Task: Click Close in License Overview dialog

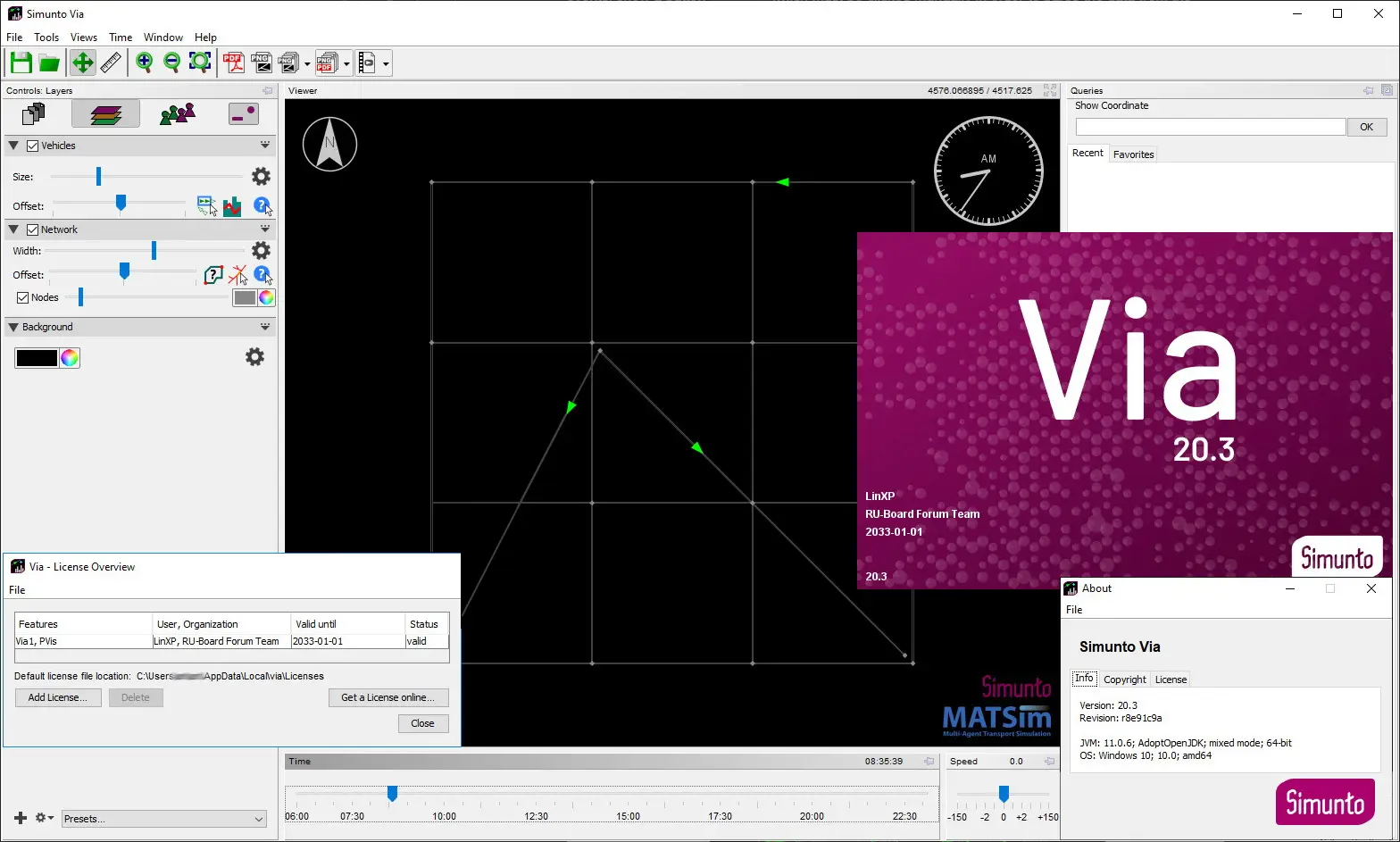Action: tap(423, 723)
